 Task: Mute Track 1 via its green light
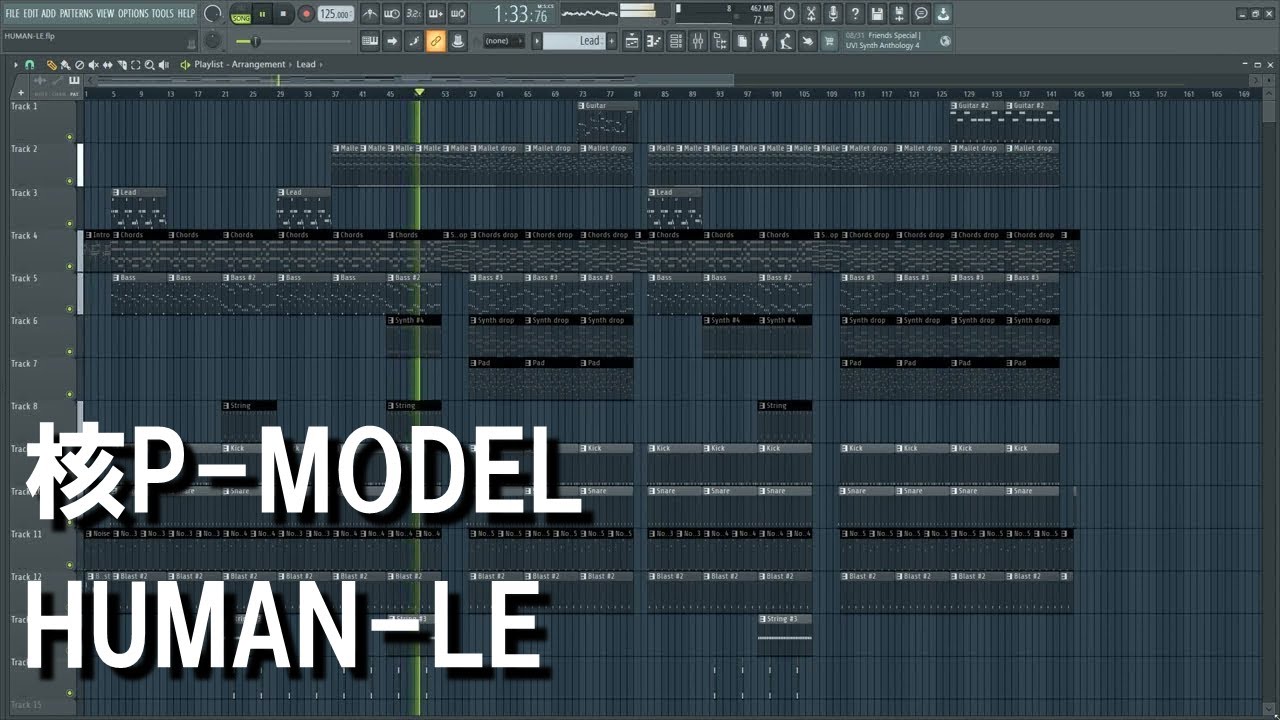[x=70, y=138]
